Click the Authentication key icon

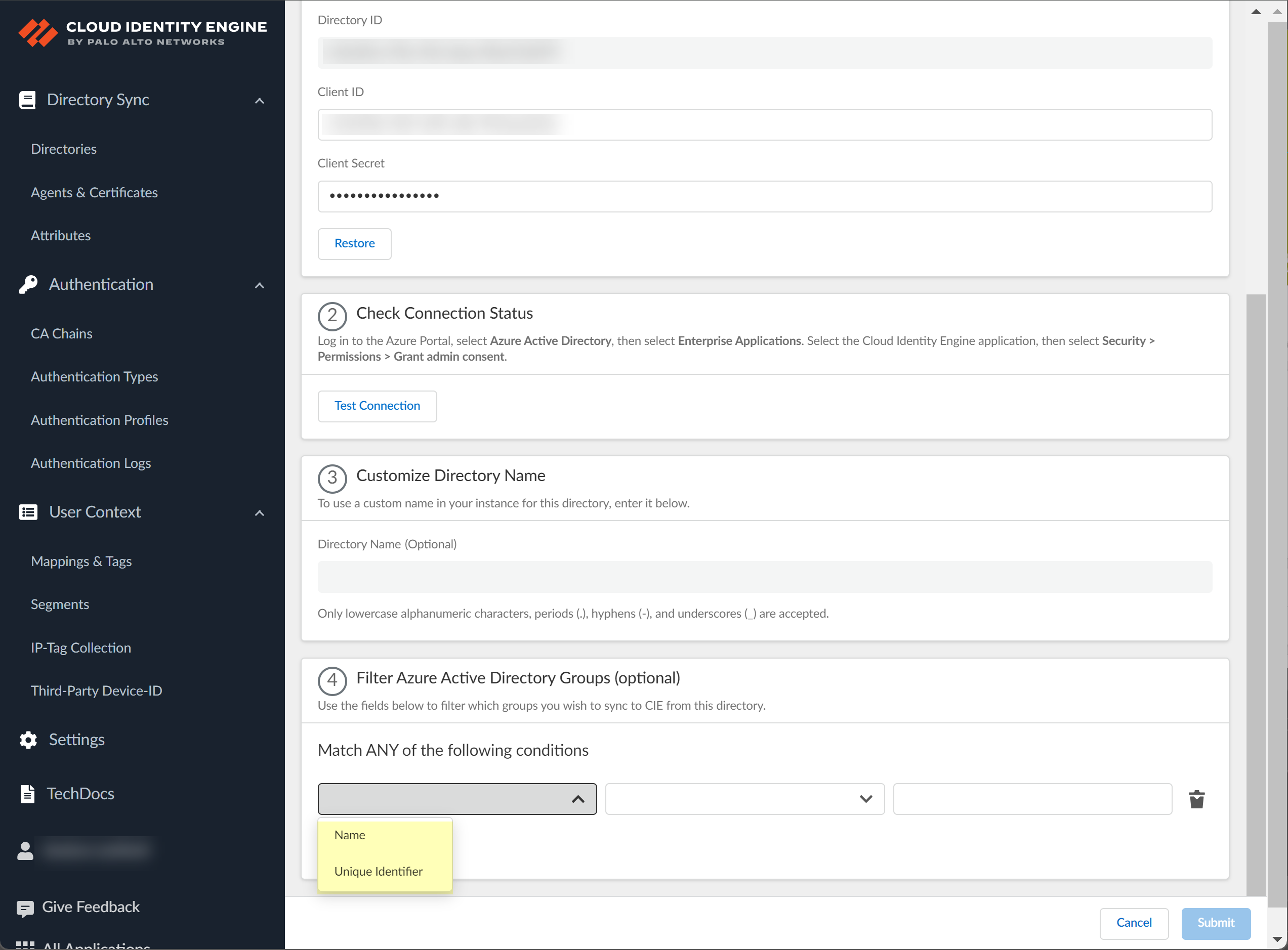click(x=28, y=284)
